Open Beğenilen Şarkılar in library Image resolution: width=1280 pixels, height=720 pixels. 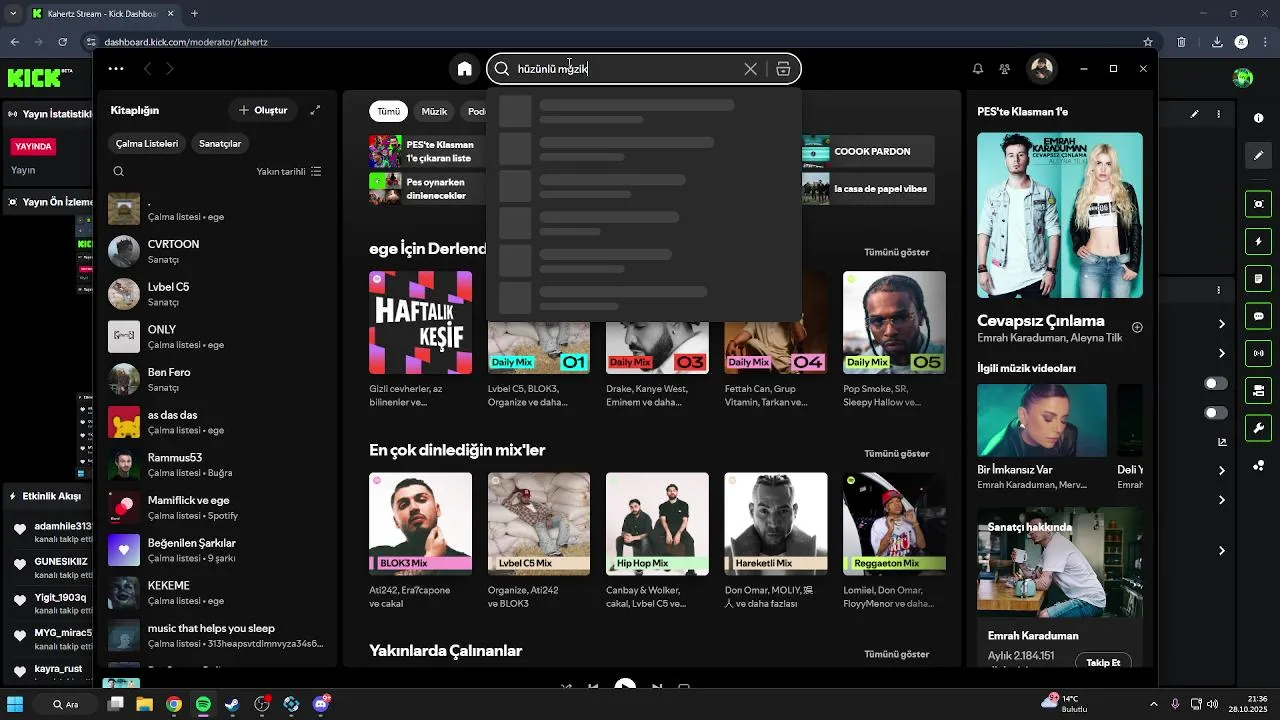(217, 550)
